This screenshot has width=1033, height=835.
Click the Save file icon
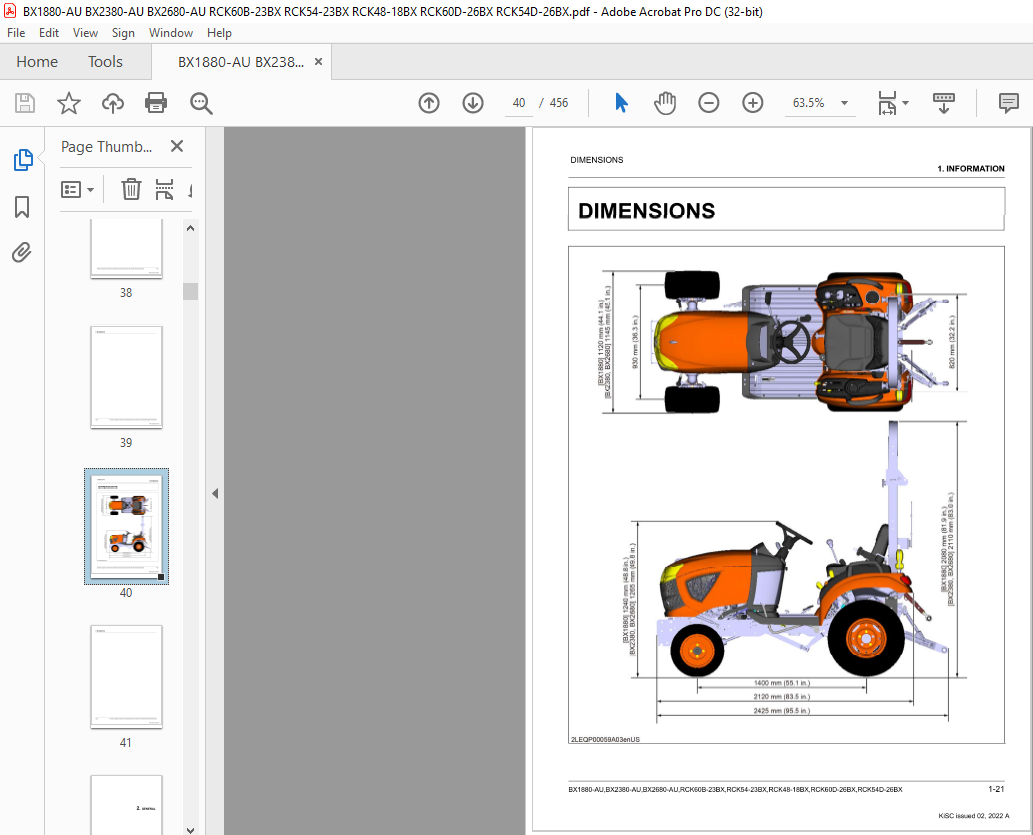[x=25, y=103]
